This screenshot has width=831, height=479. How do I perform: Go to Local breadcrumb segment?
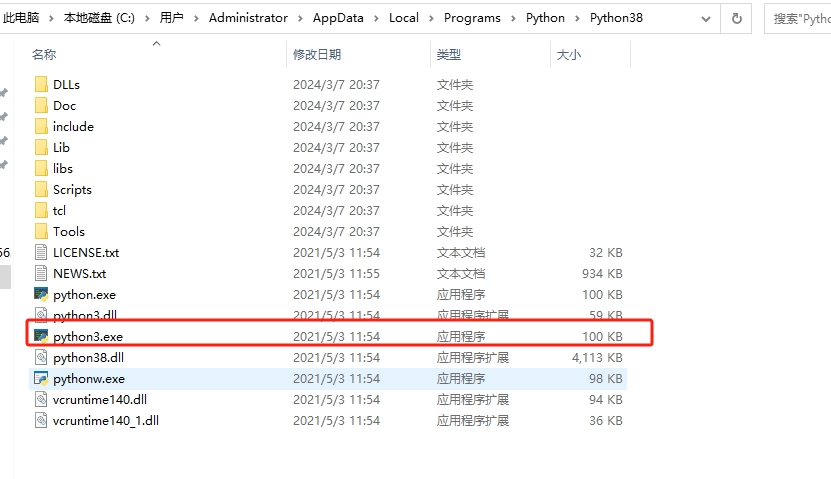tap(404, 18)
